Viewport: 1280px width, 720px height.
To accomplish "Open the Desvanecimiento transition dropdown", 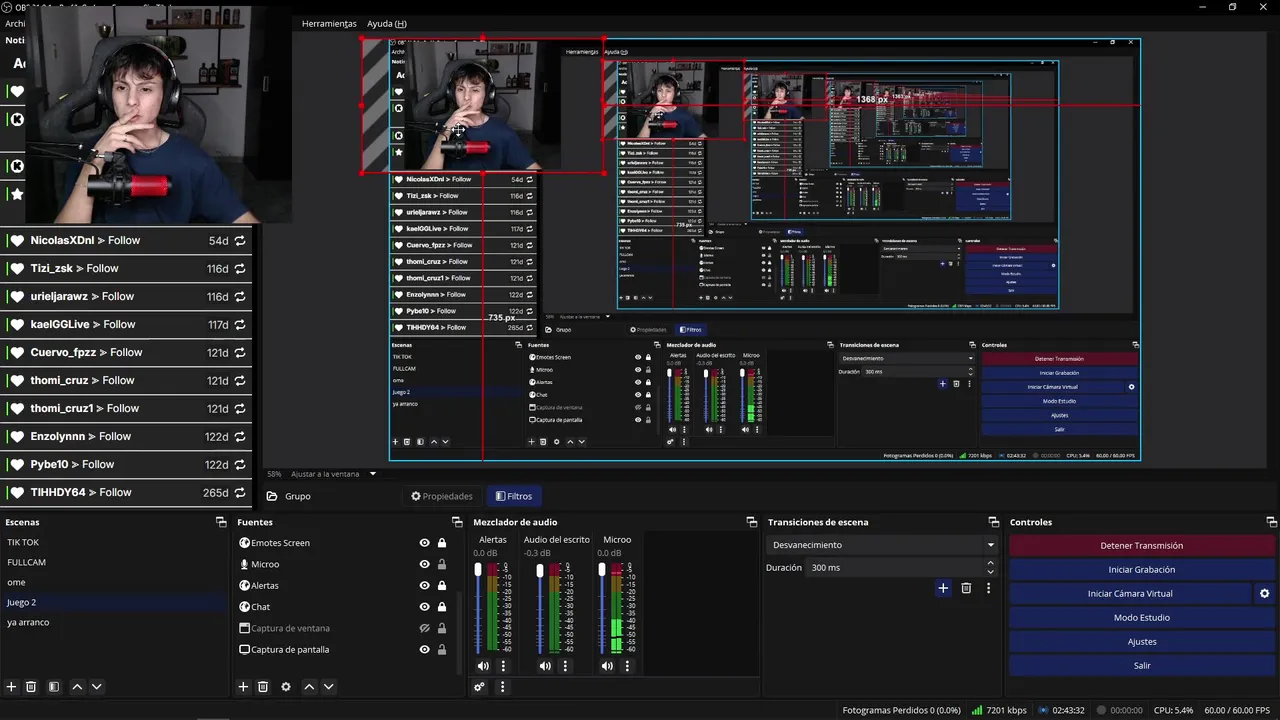I will tap(882, 545).
